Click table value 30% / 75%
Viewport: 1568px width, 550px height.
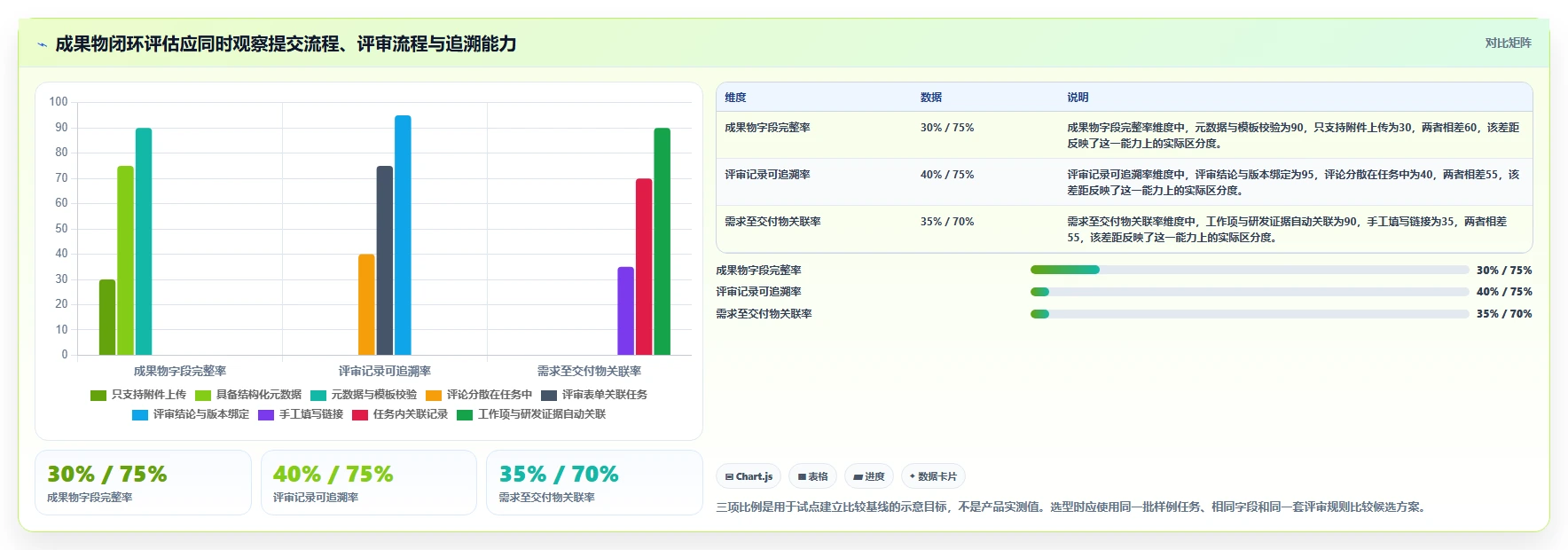point(947,128)
